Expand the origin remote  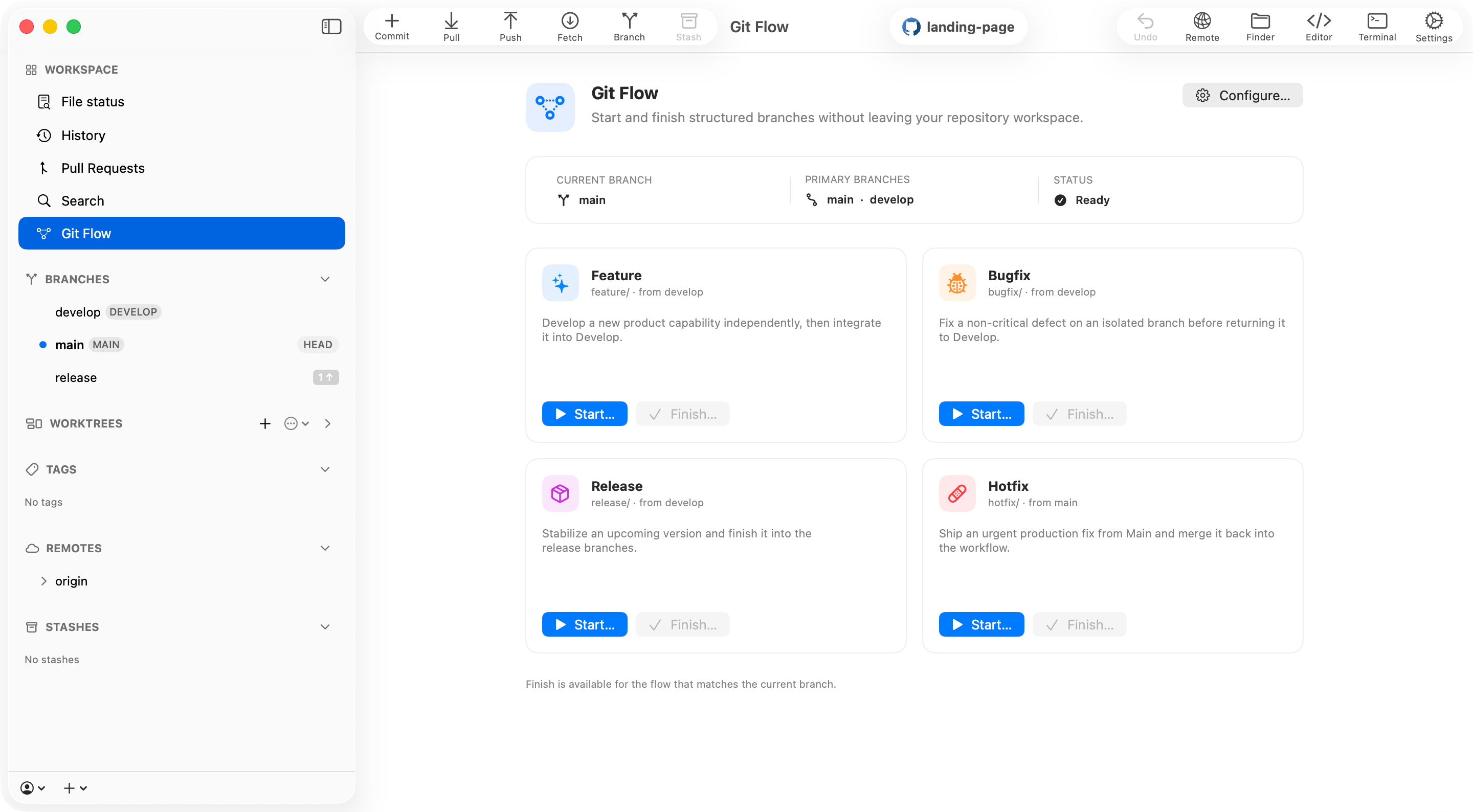(43, 581)
